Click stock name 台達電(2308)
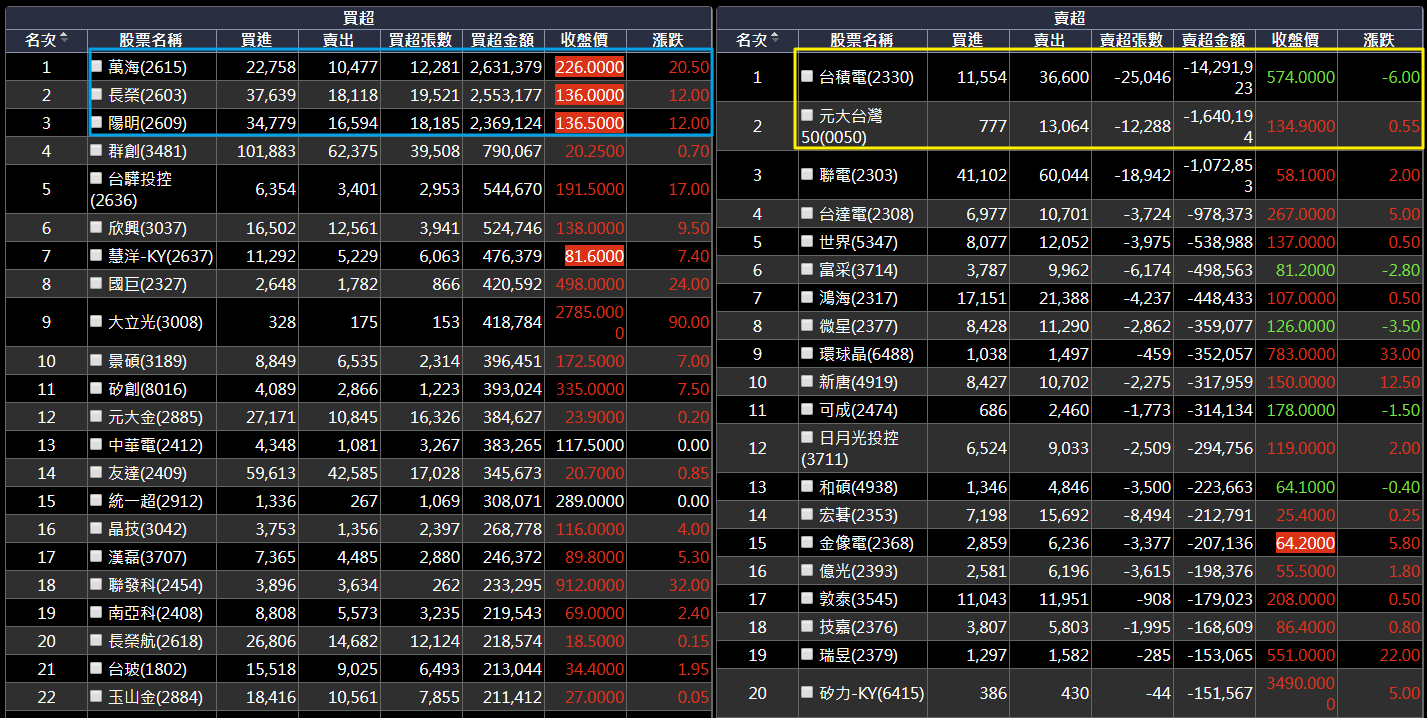Viewport: 1427px width, 718px height. [x=866, y=214]
